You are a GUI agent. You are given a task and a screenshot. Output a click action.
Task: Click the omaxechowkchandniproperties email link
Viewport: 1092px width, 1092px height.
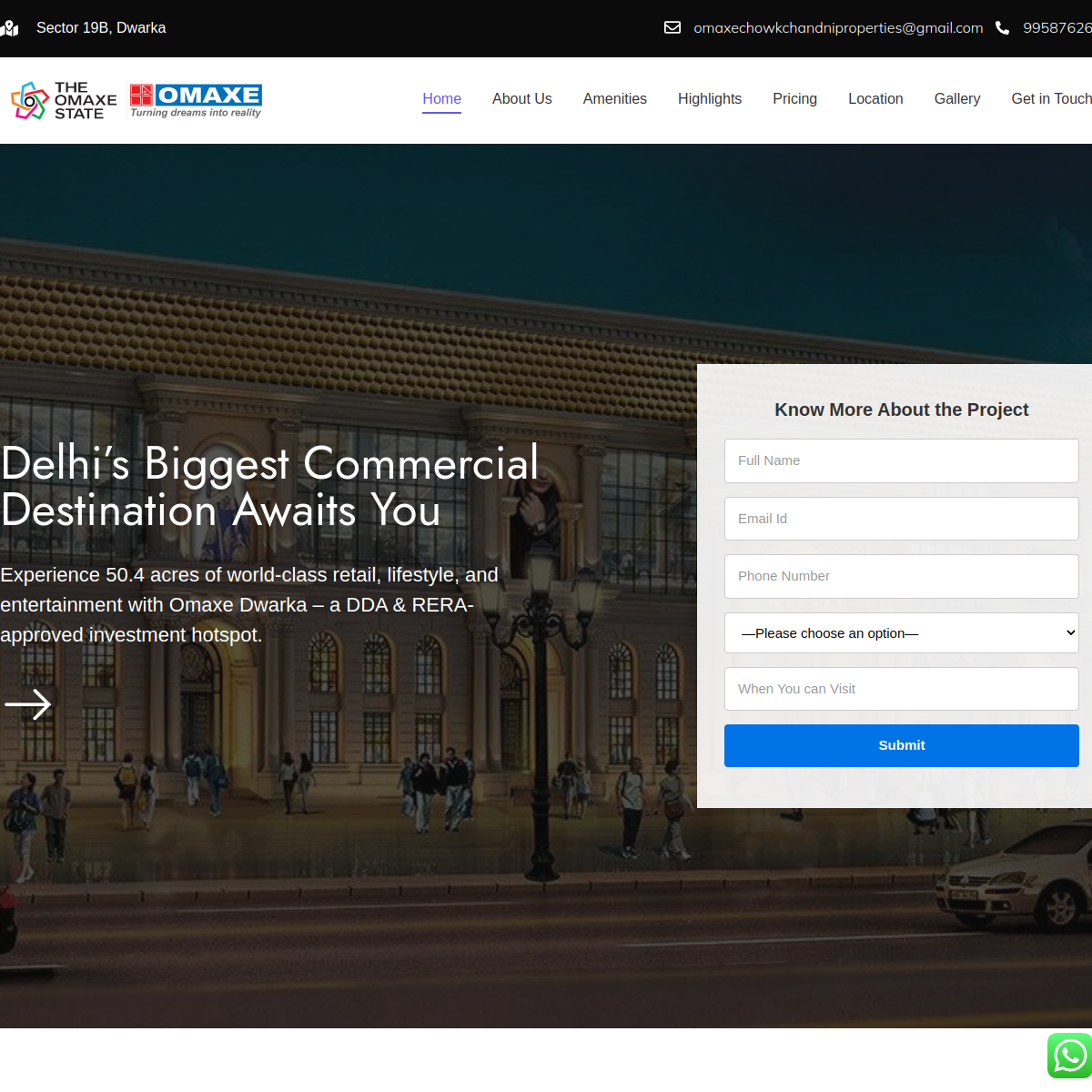point(837,28)
